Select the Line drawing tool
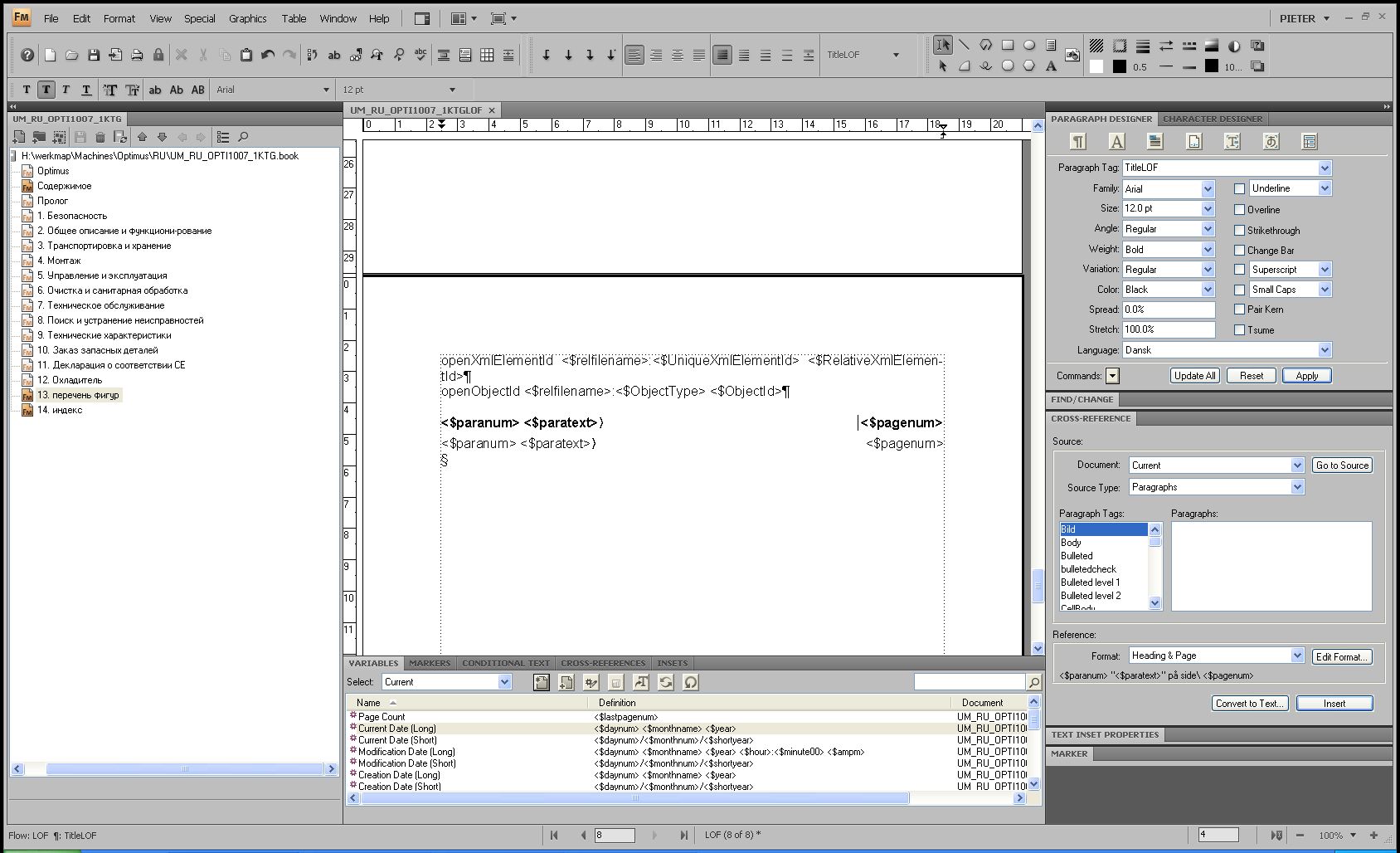This screenshot has height=853, width=1400. tap(964, 45)
